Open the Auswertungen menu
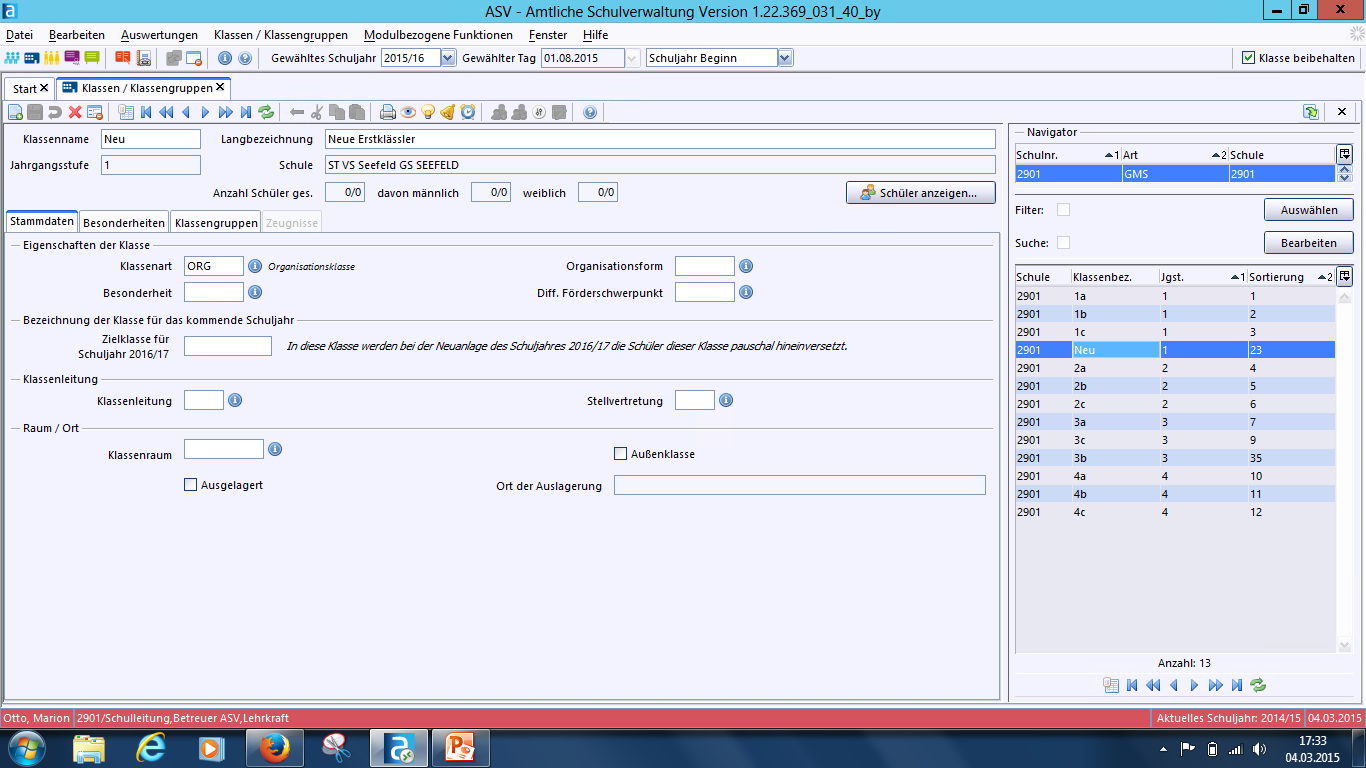This screenshot has width=1366, height=768. pos(159,35)
